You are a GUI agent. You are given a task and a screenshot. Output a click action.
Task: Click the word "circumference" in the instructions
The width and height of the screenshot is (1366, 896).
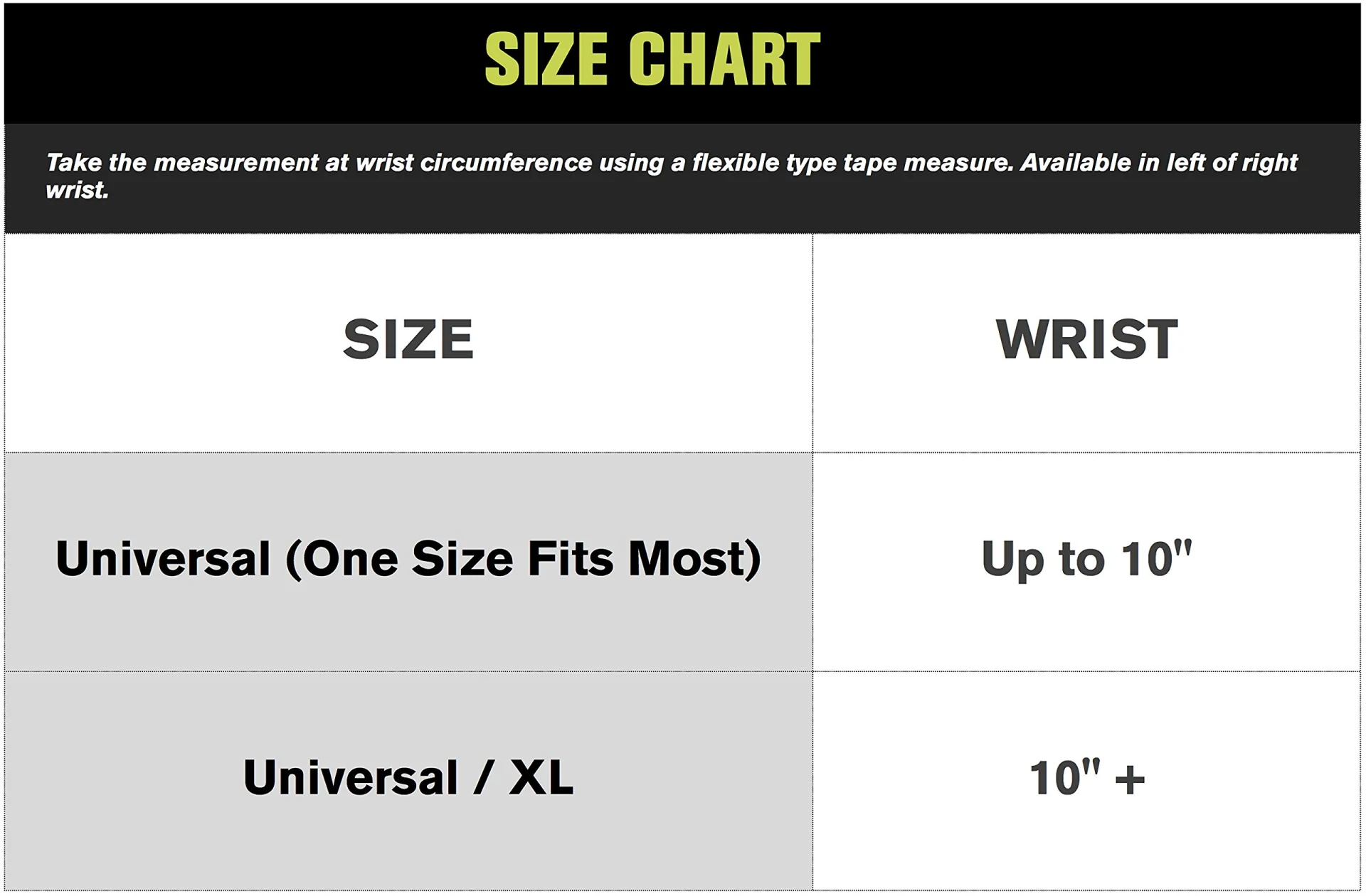[506, 163]
